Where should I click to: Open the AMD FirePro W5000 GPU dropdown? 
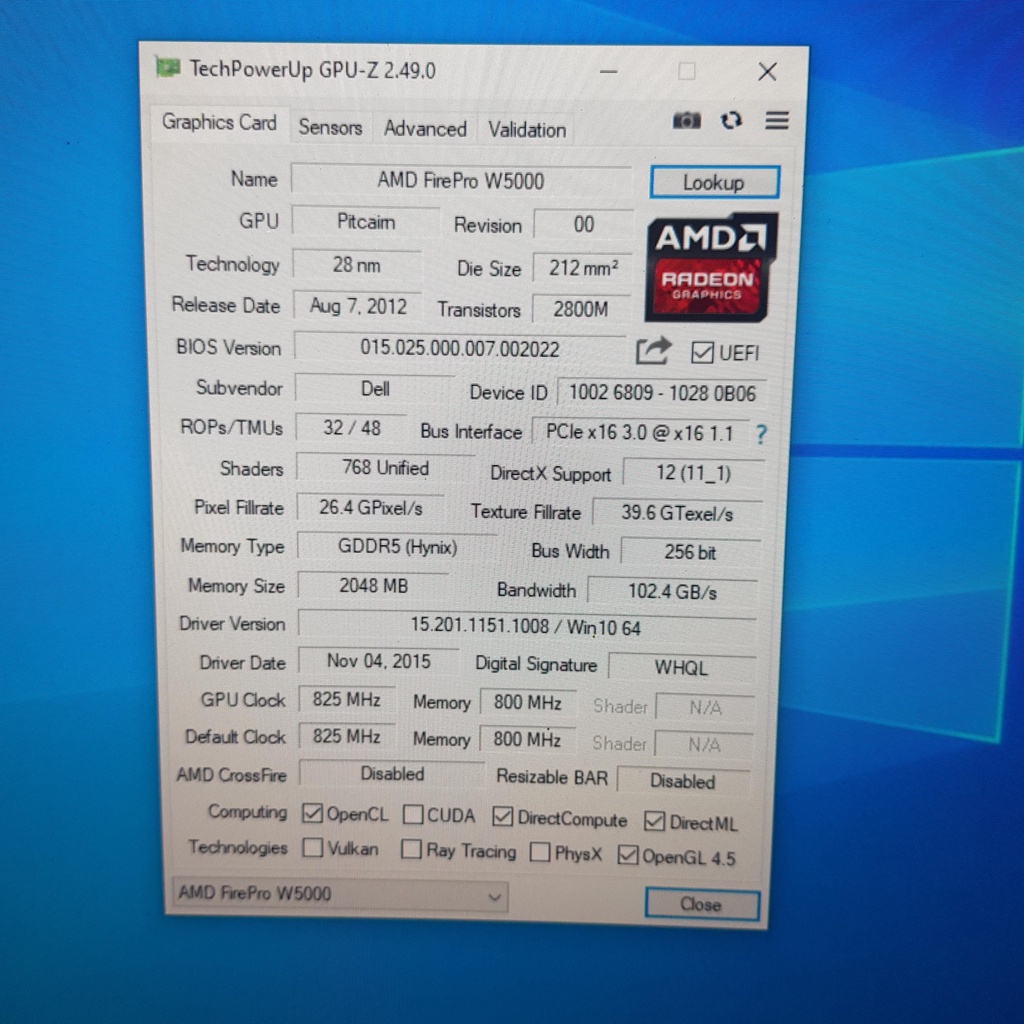pyautogui.click(x=340, y=894)
